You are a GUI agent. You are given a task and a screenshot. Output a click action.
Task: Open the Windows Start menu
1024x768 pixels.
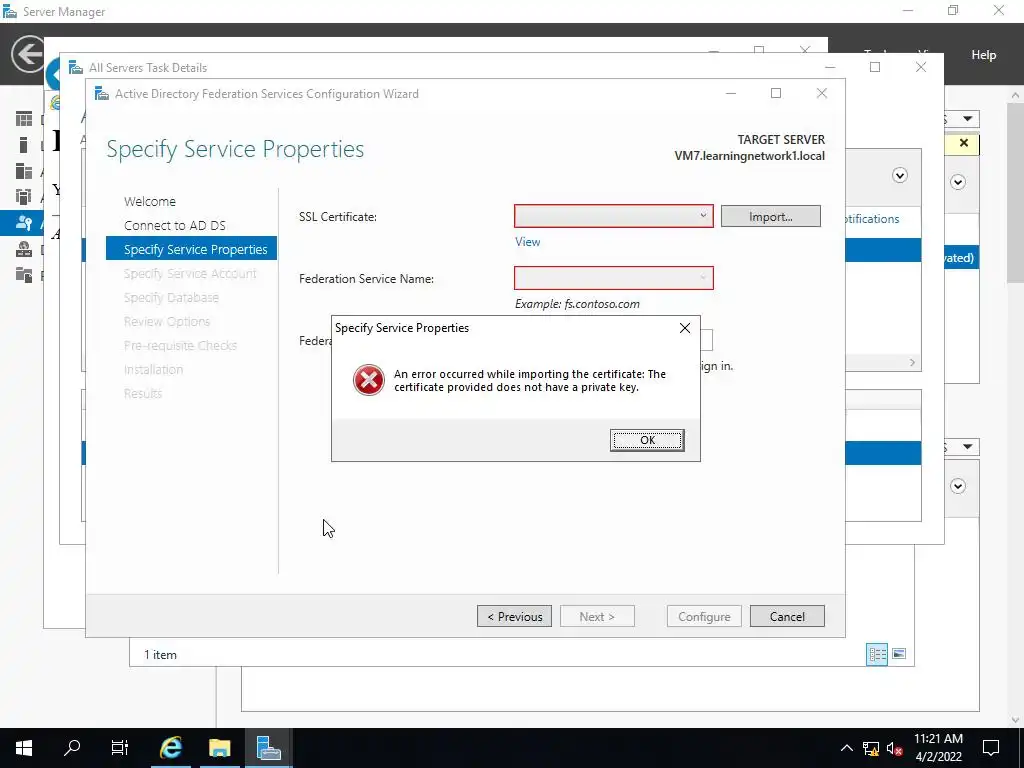pyautogui.click(x=24, y=748)
